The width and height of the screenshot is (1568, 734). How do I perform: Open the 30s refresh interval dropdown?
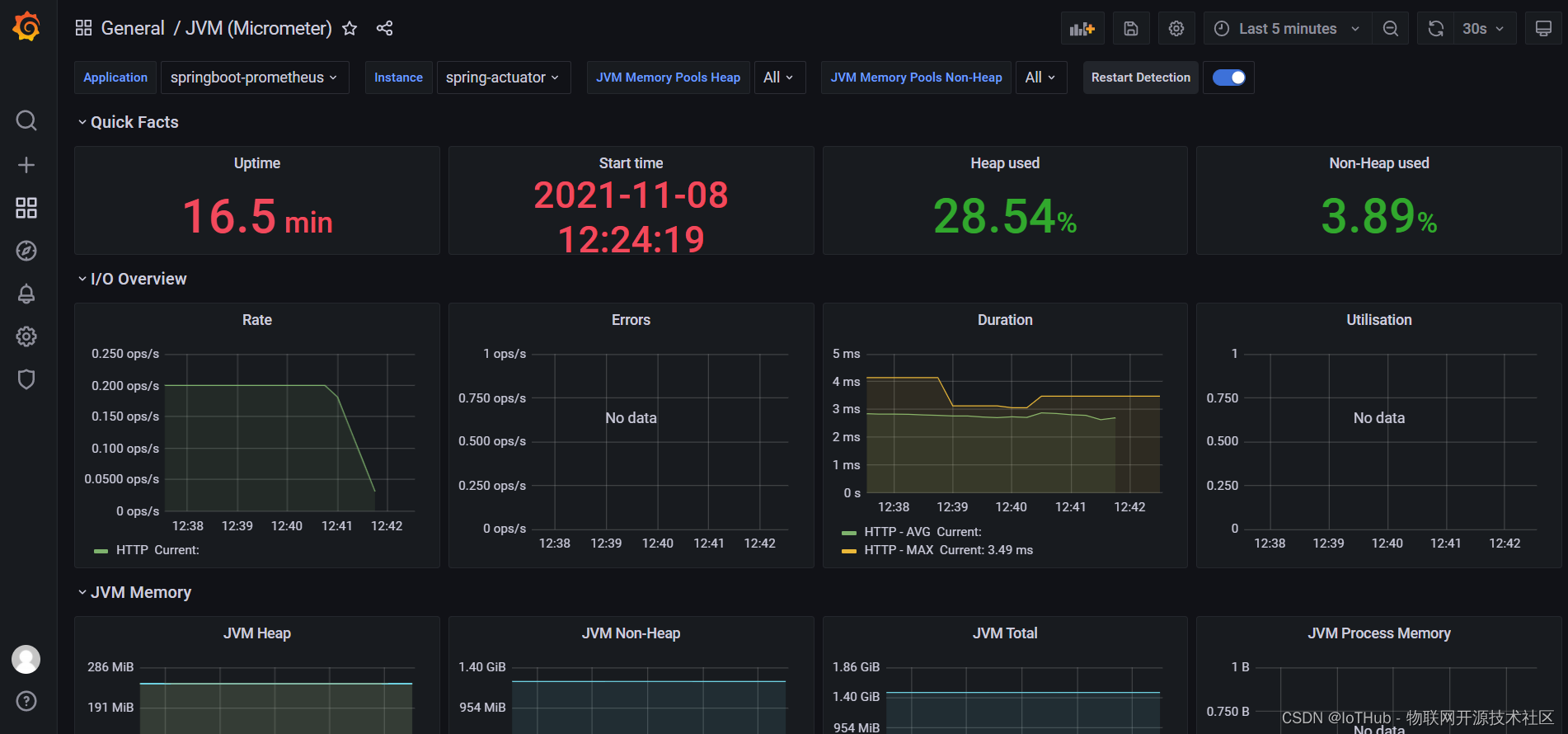point(1484,29)
